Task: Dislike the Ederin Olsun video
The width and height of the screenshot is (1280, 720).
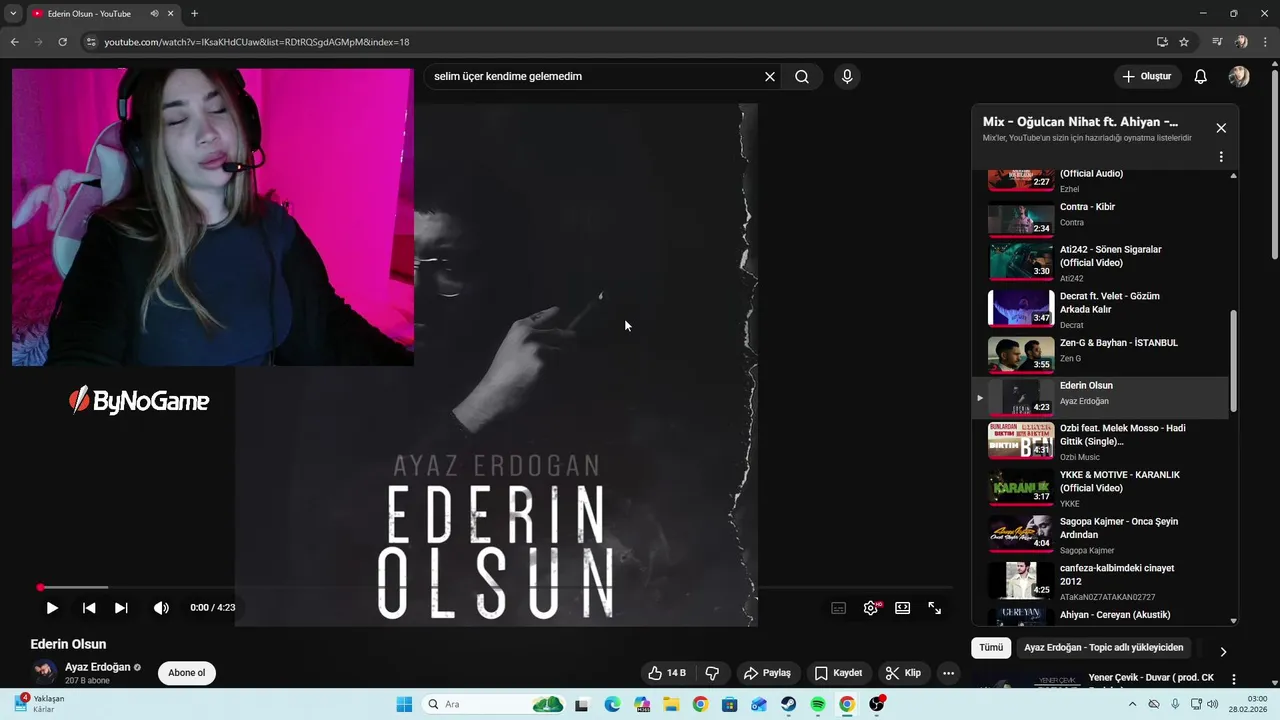Action: (x=712, y=673)
